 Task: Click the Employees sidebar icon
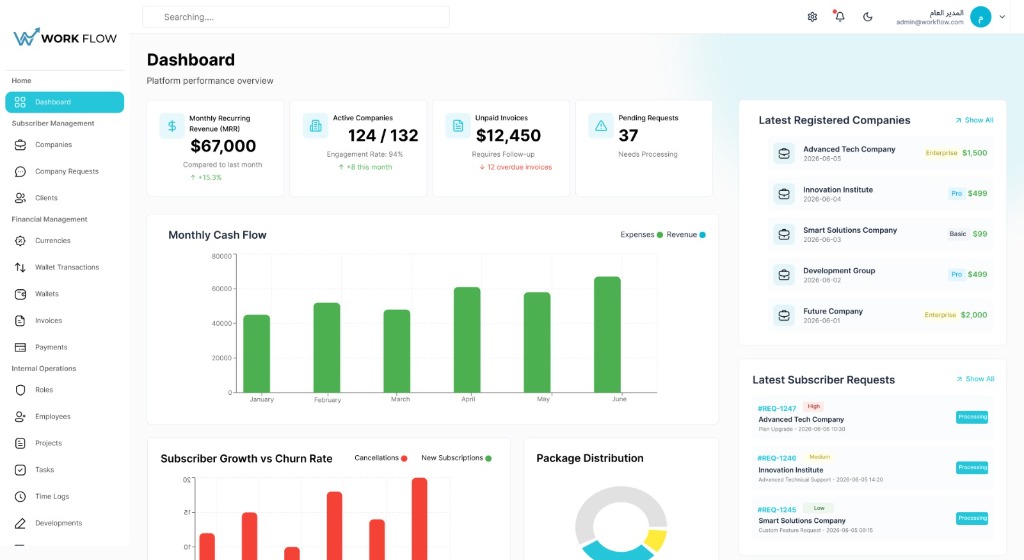click(20, 416)
